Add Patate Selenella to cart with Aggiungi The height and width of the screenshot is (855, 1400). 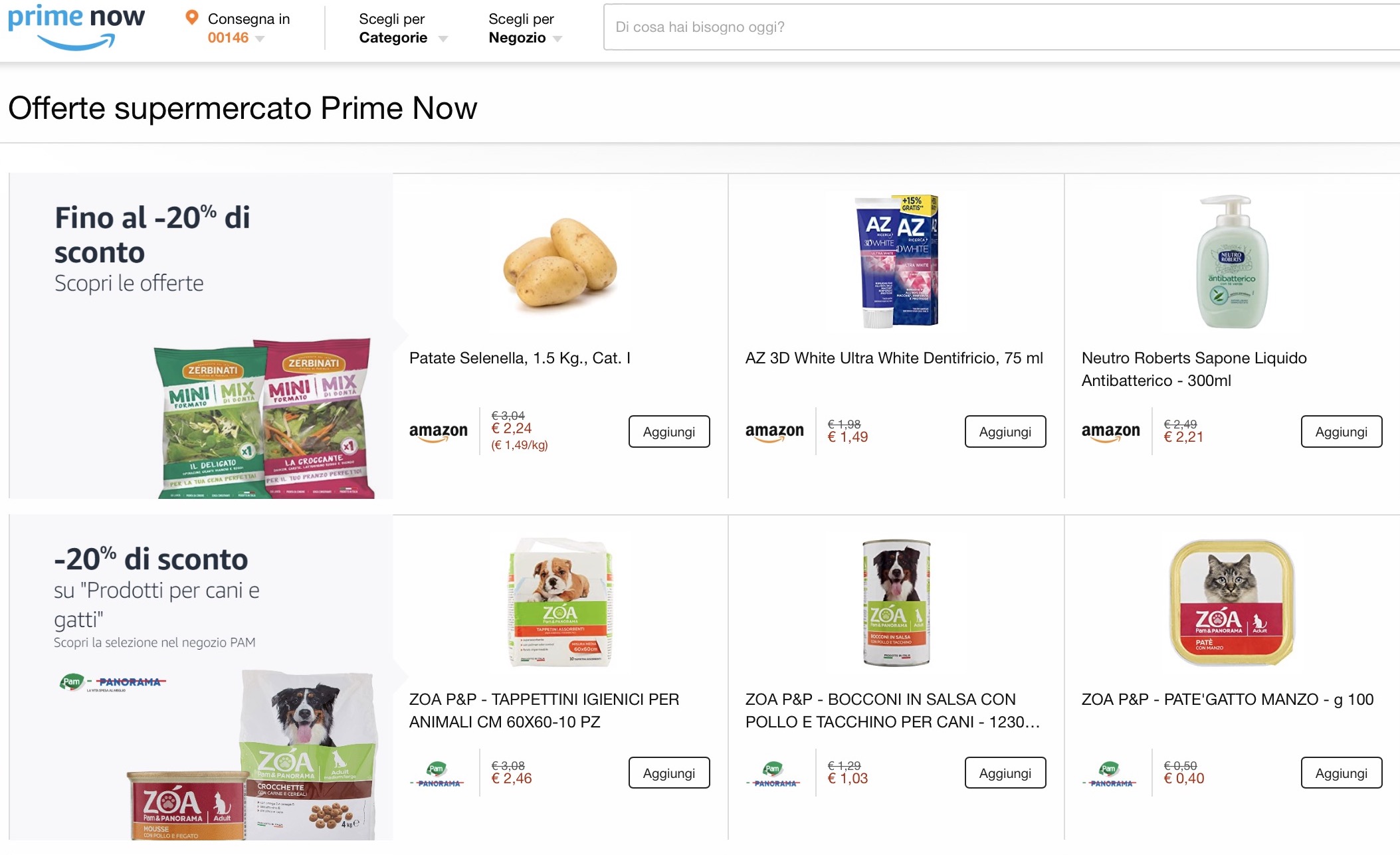pos(668,431)
